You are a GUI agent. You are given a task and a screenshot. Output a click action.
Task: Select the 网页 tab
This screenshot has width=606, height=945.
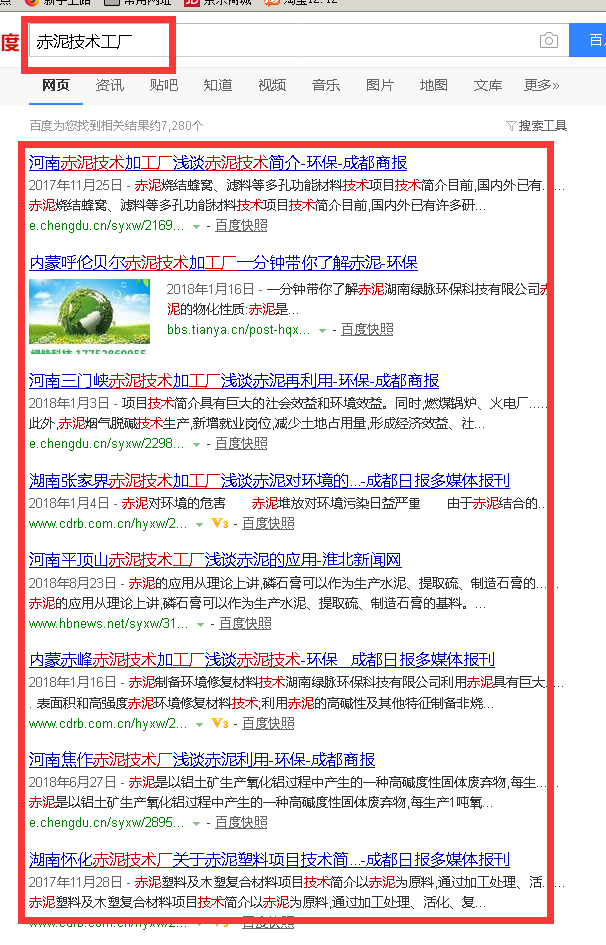56,85
